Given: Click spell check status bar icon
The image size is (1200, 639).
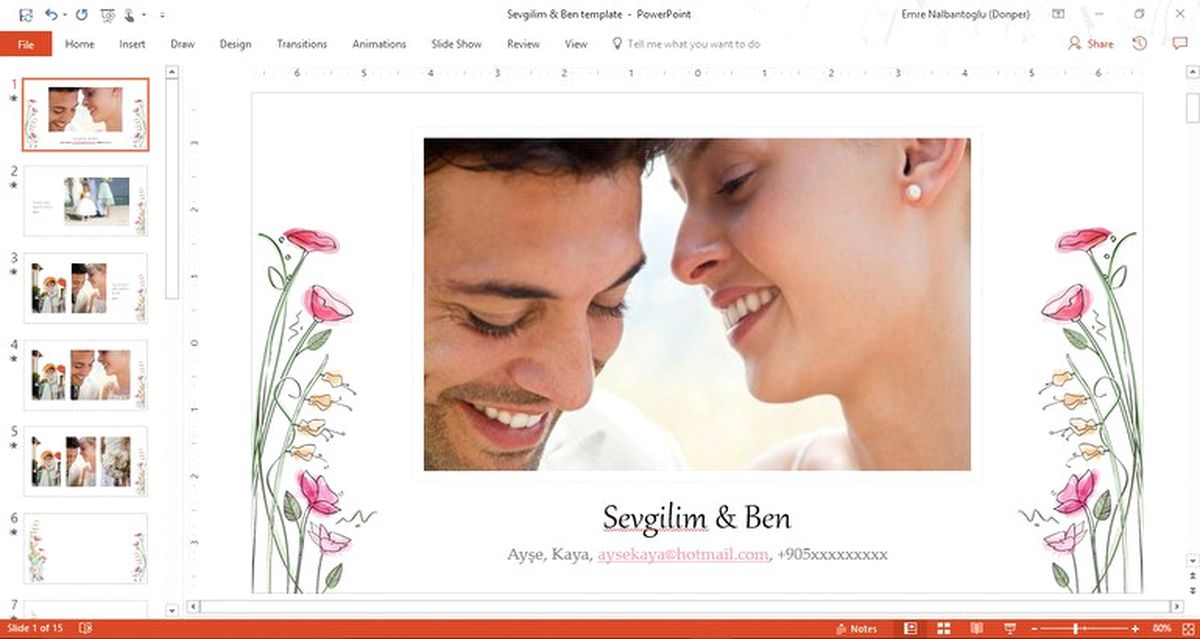Looking at the screenshot, I should [85, 628].
